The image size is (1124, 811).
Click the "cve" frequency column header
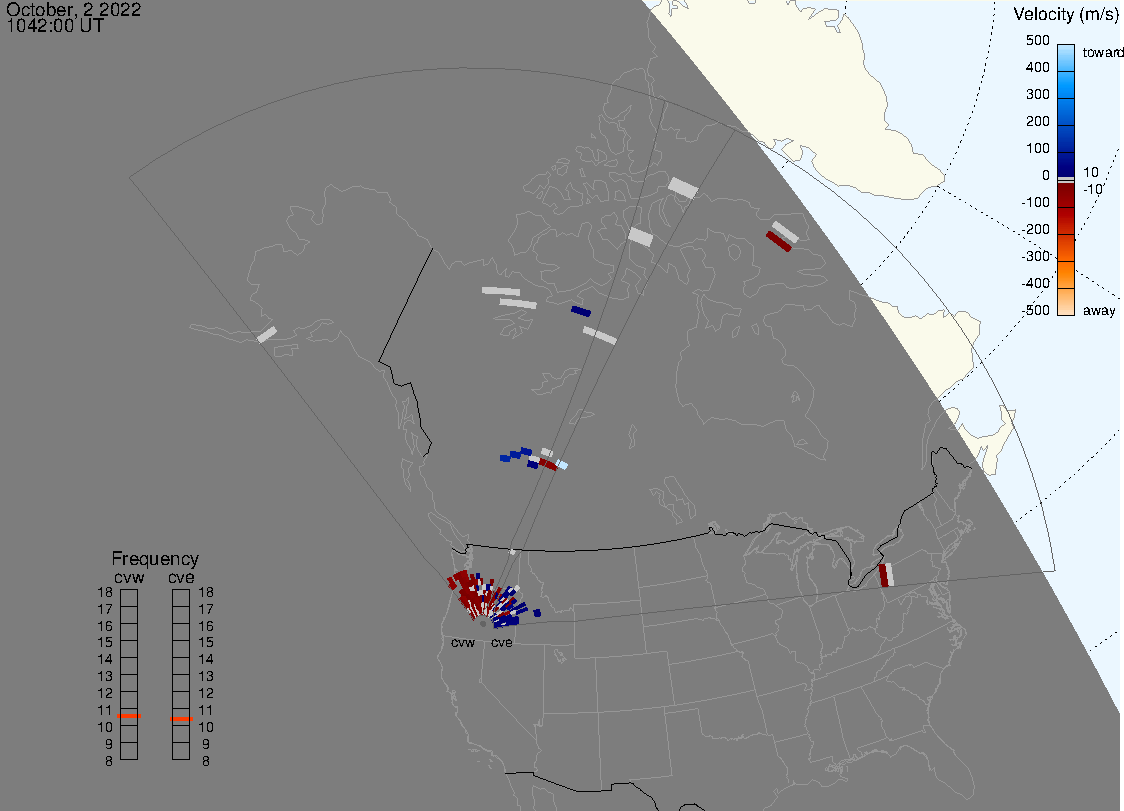[181, 577]
